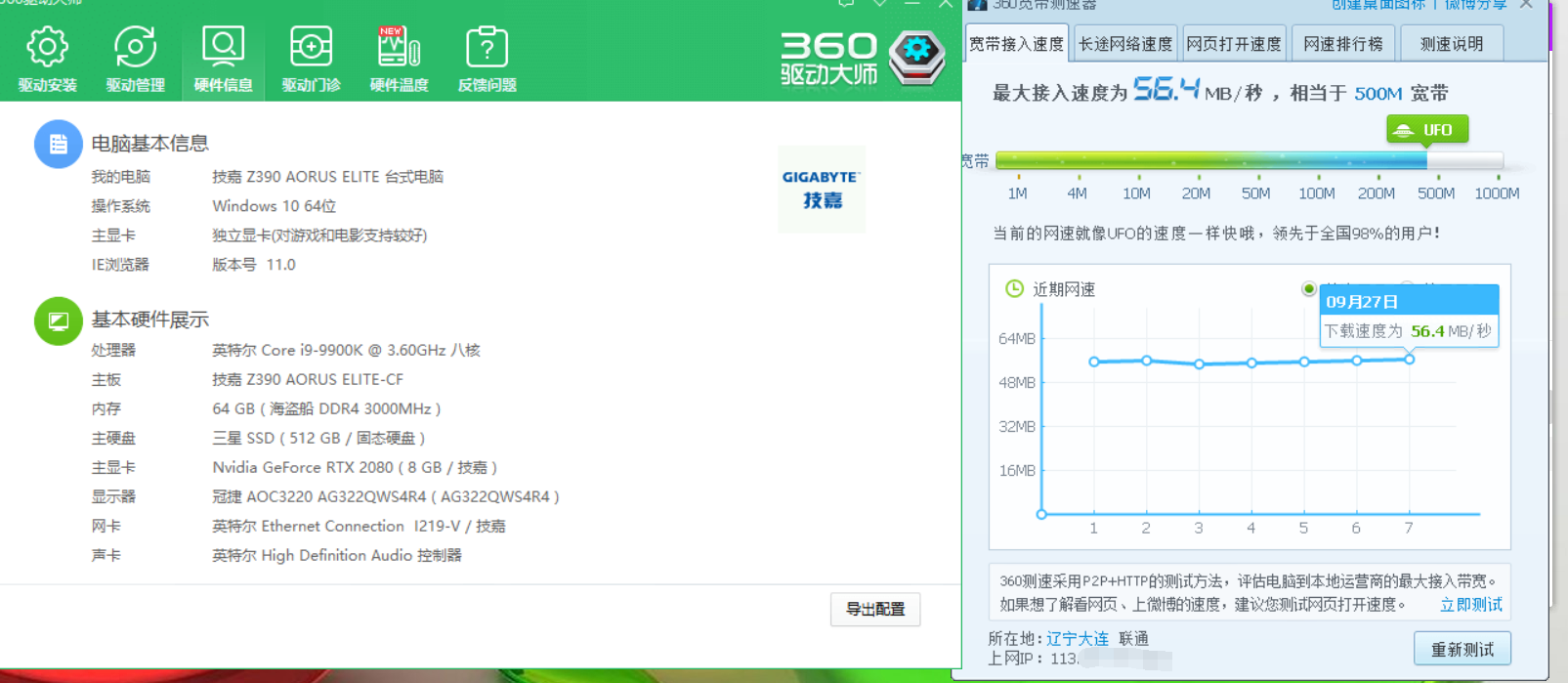Click the 360驱动大师 gear logo icon
Viewport: 1568px width, 683px height.
coord(916,57)
